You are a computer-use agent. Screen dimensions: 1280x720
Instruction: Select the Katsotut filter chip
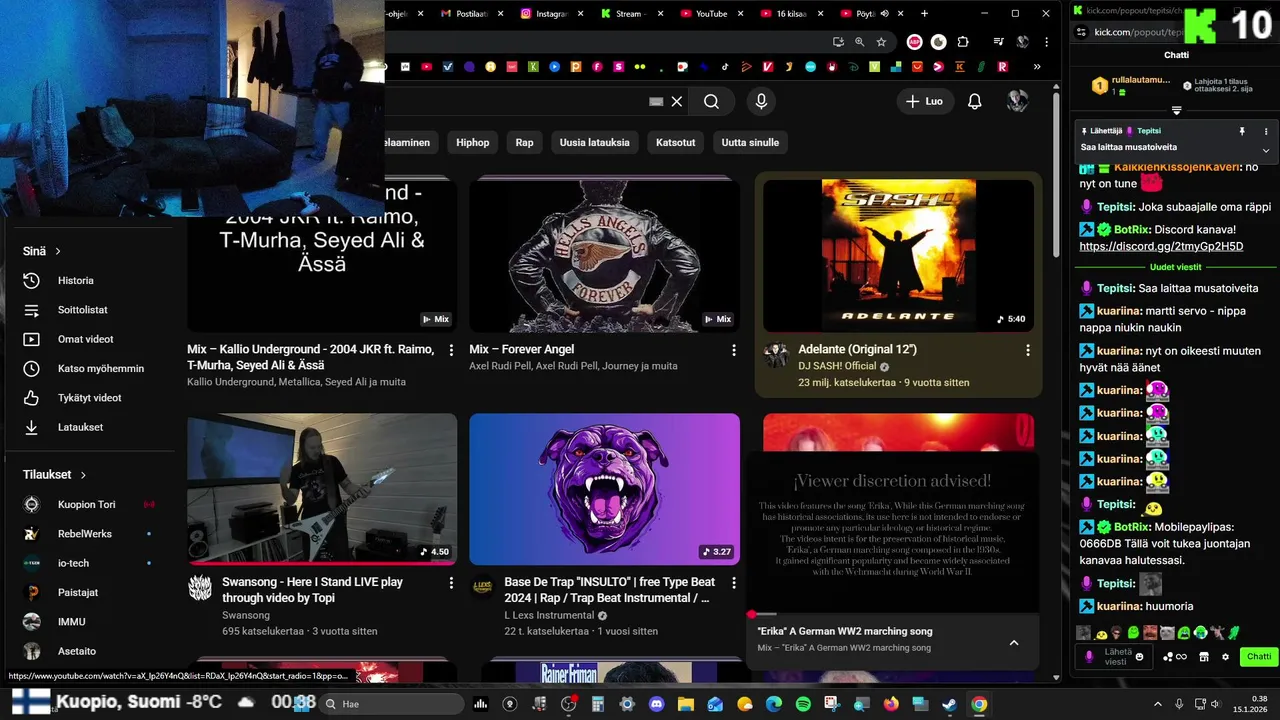[x=675, y=143]
